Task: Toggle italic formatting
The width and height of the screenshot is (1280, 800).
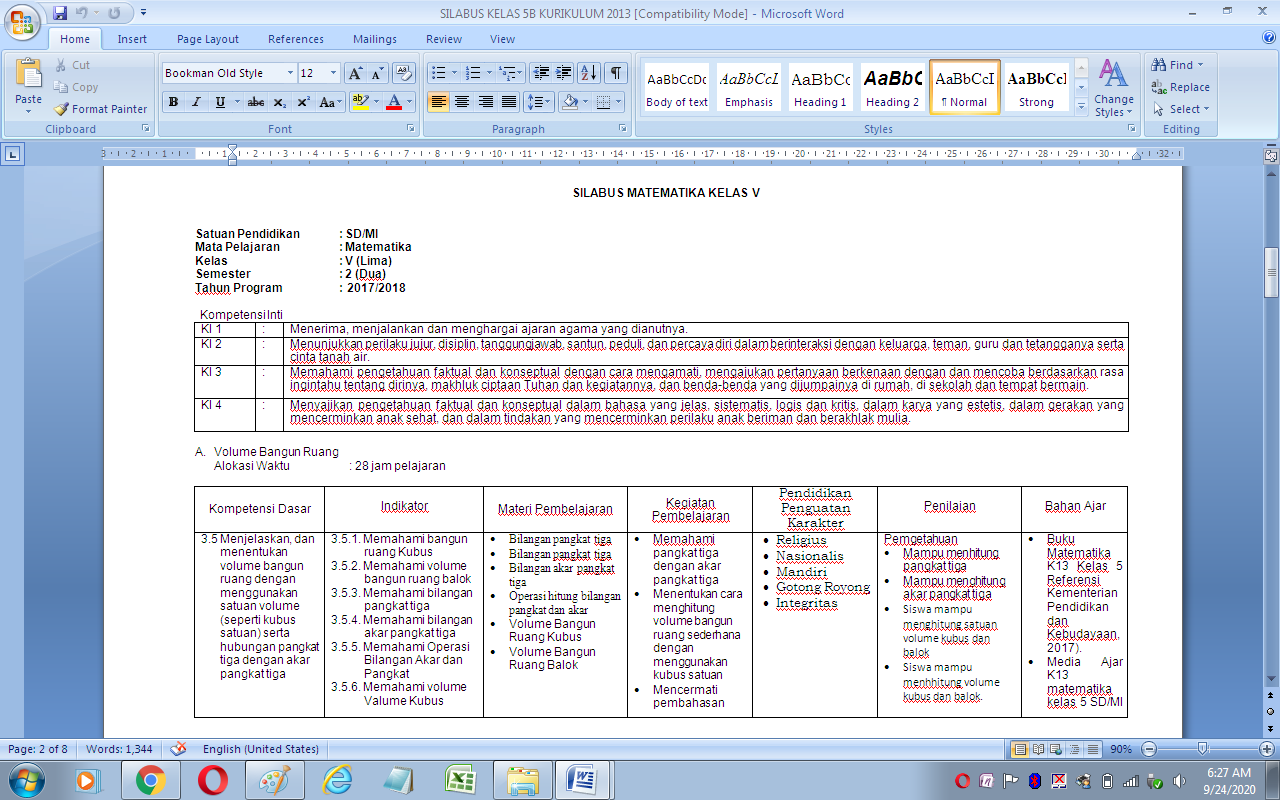Action: [196, 102]
